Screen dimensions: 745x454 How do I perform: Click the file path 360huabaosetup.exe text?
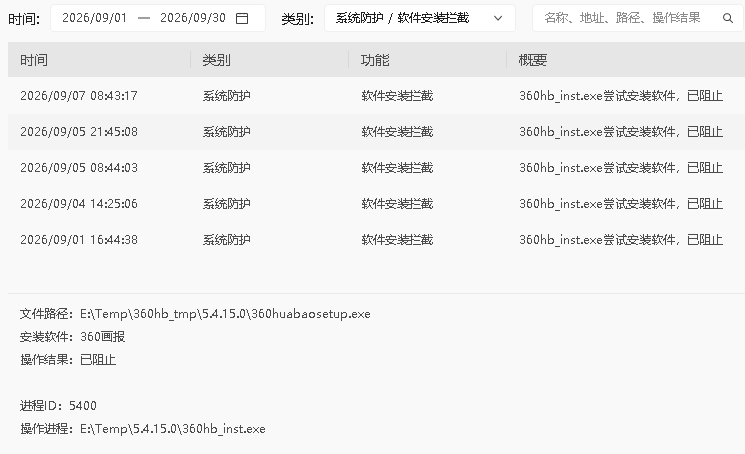pos(225,314)
